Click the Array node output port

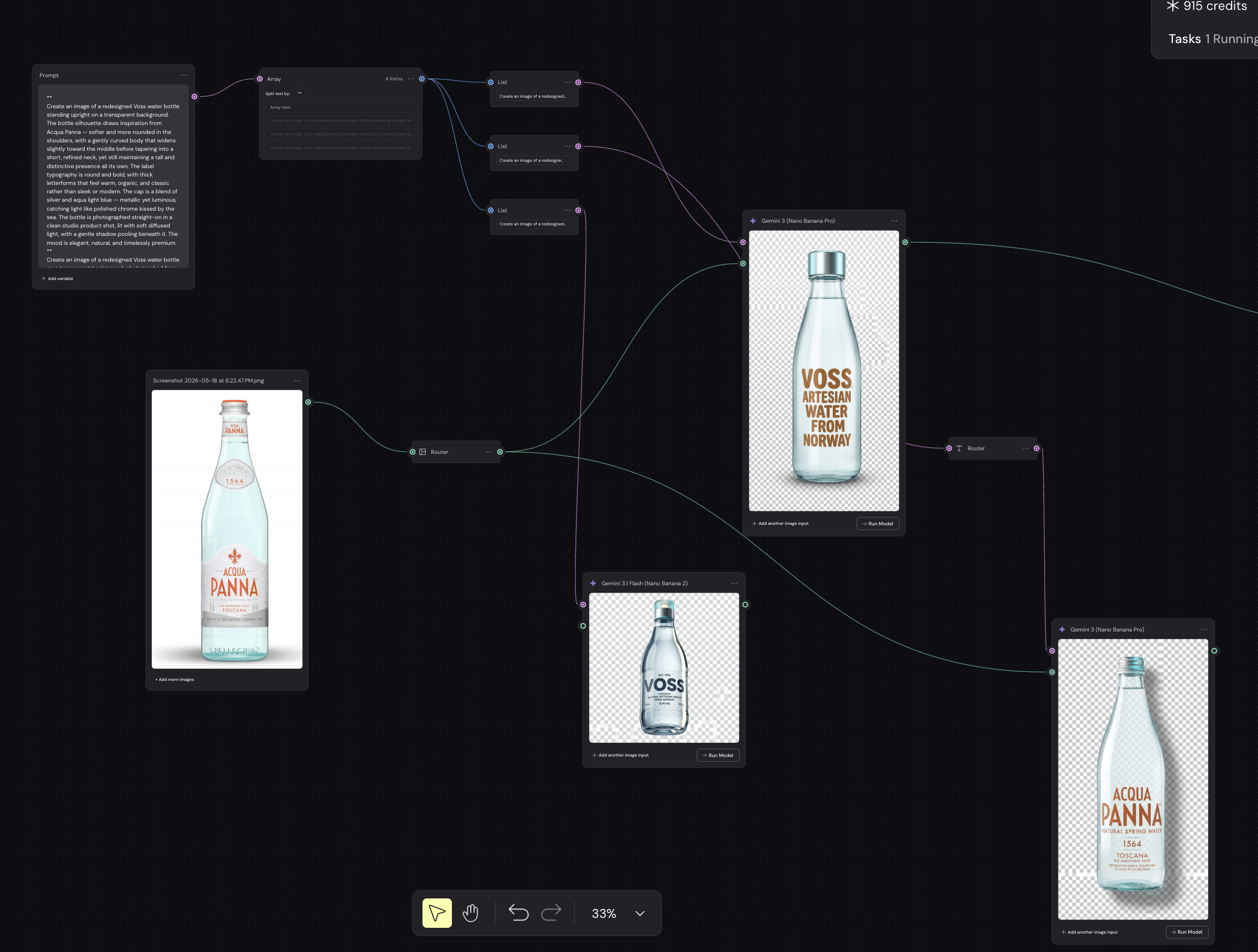[422, 79]
